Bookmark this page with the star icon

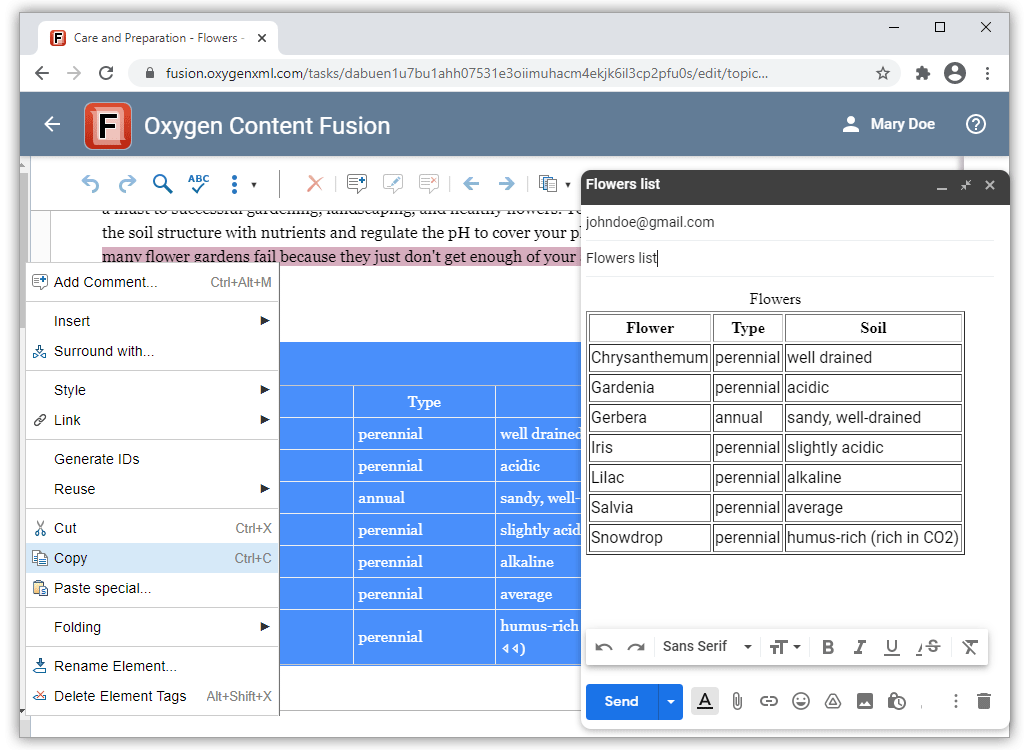coord(883,74)
